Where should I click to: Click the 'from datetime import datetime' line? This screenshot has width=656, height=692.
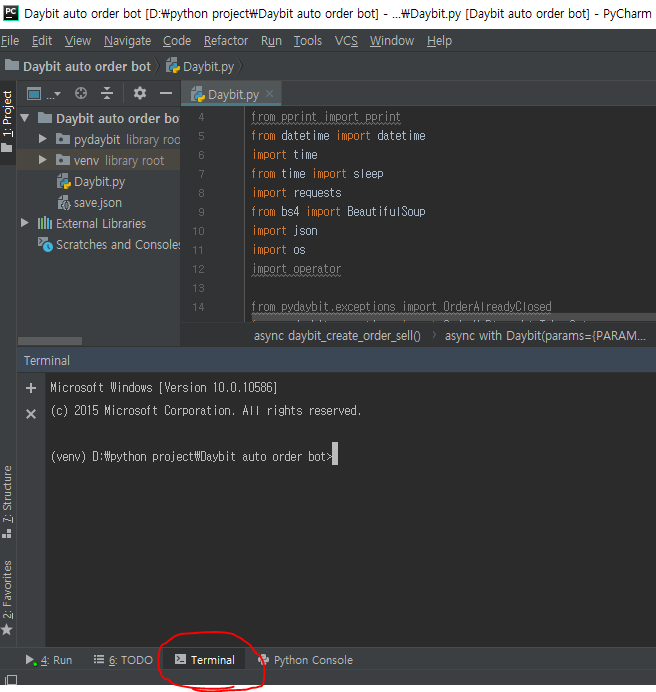339,136
